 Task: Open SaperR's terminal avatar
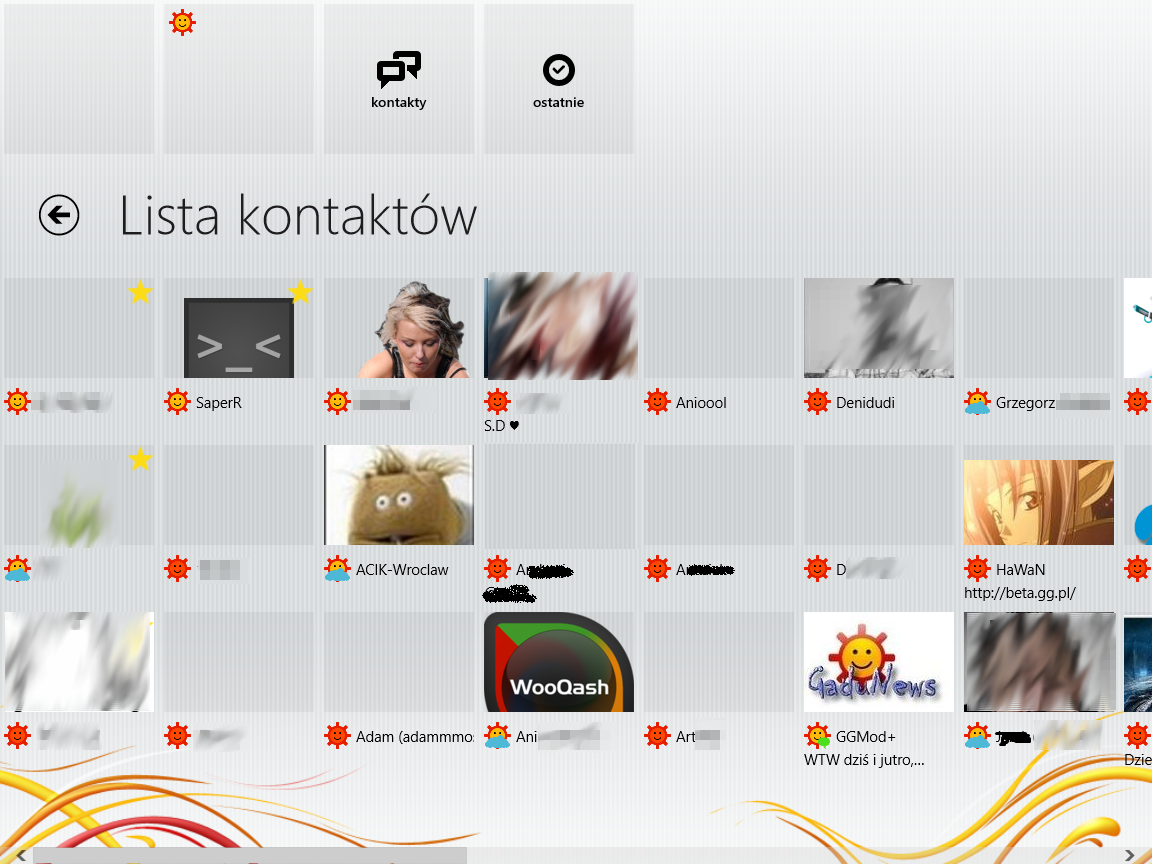point(239,338)
